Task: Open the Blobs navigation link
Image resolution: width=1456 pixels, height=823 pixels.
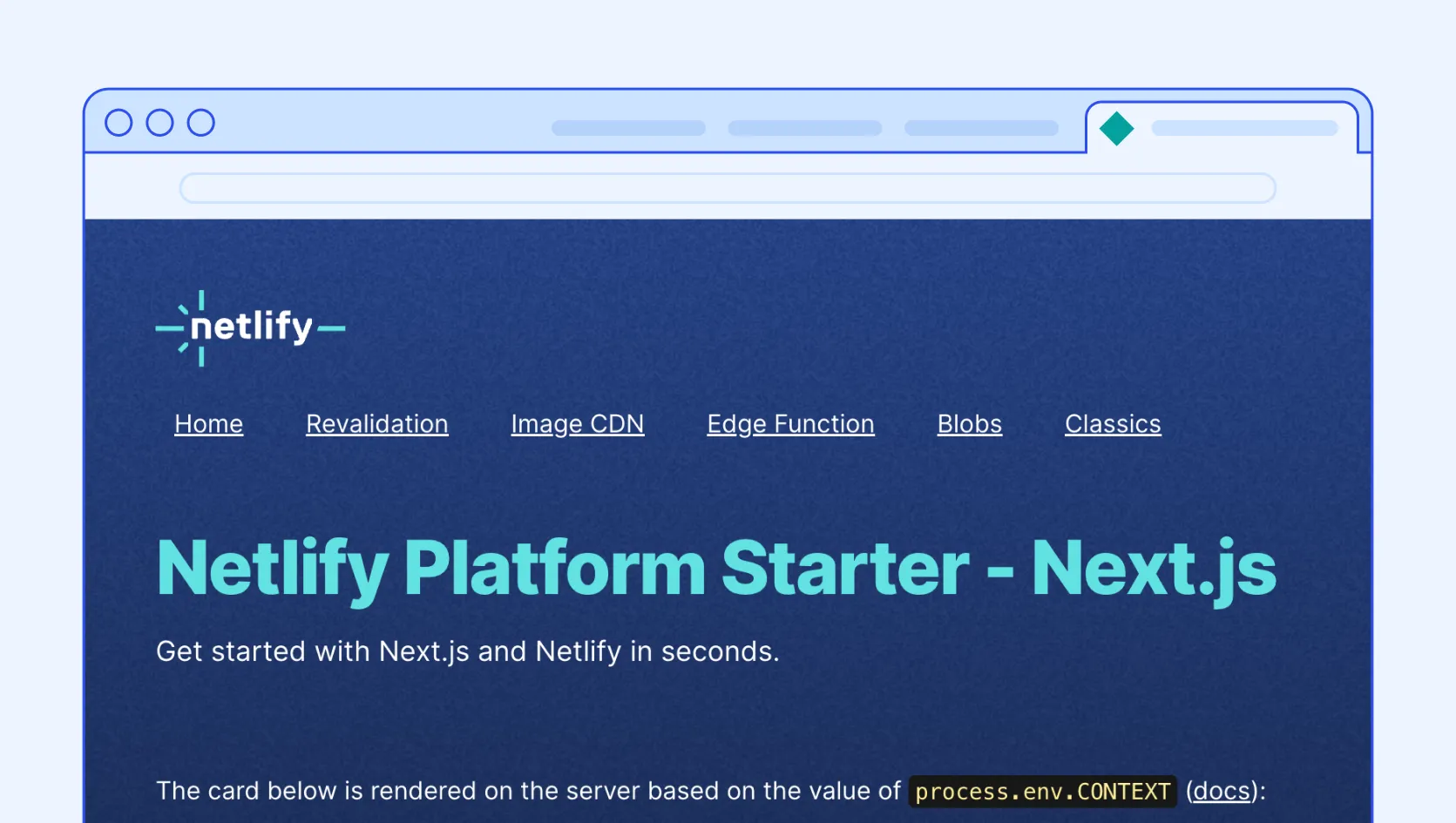Action: (970, 424)
